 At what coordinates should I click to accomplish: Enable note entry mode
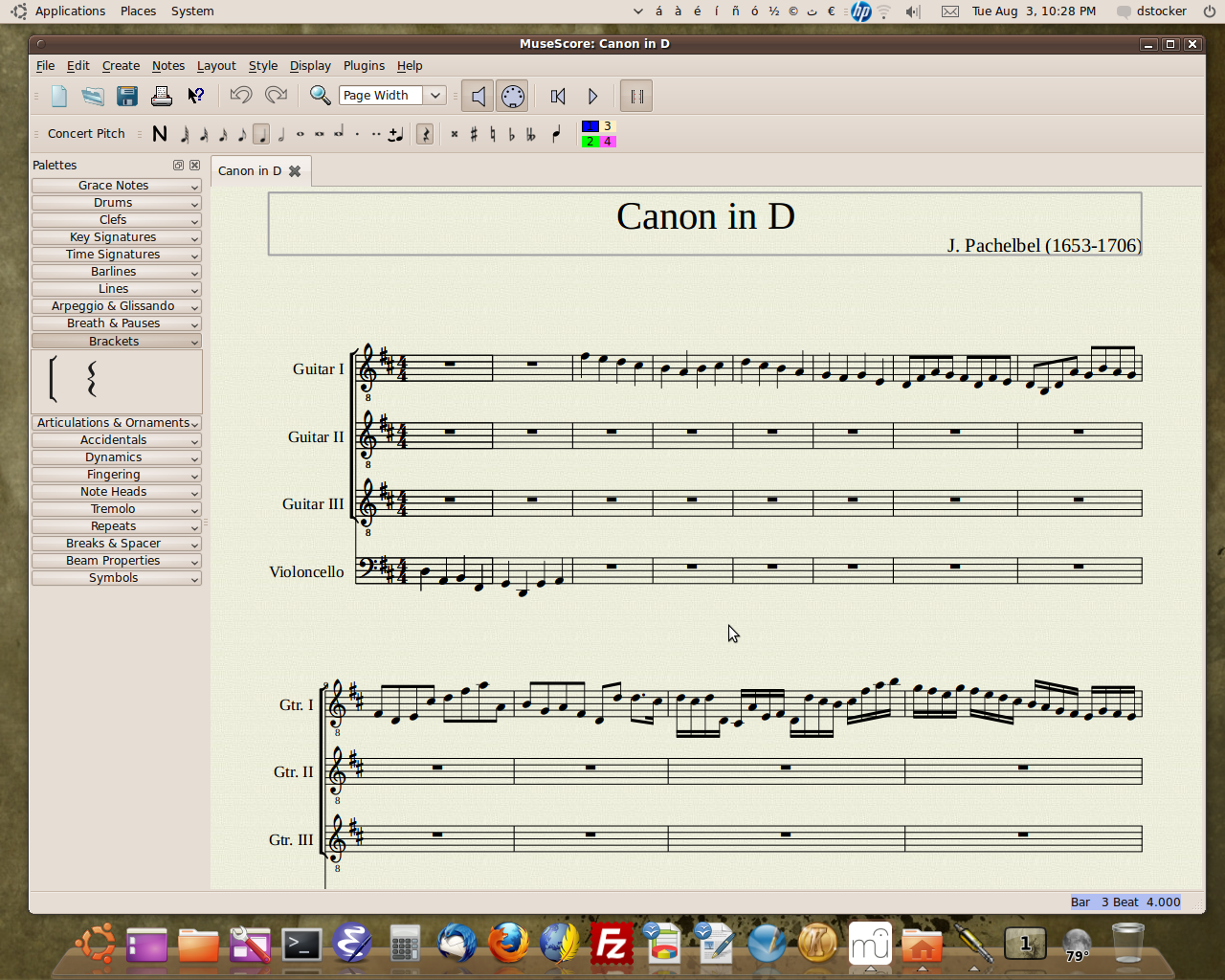pos(160,134)
